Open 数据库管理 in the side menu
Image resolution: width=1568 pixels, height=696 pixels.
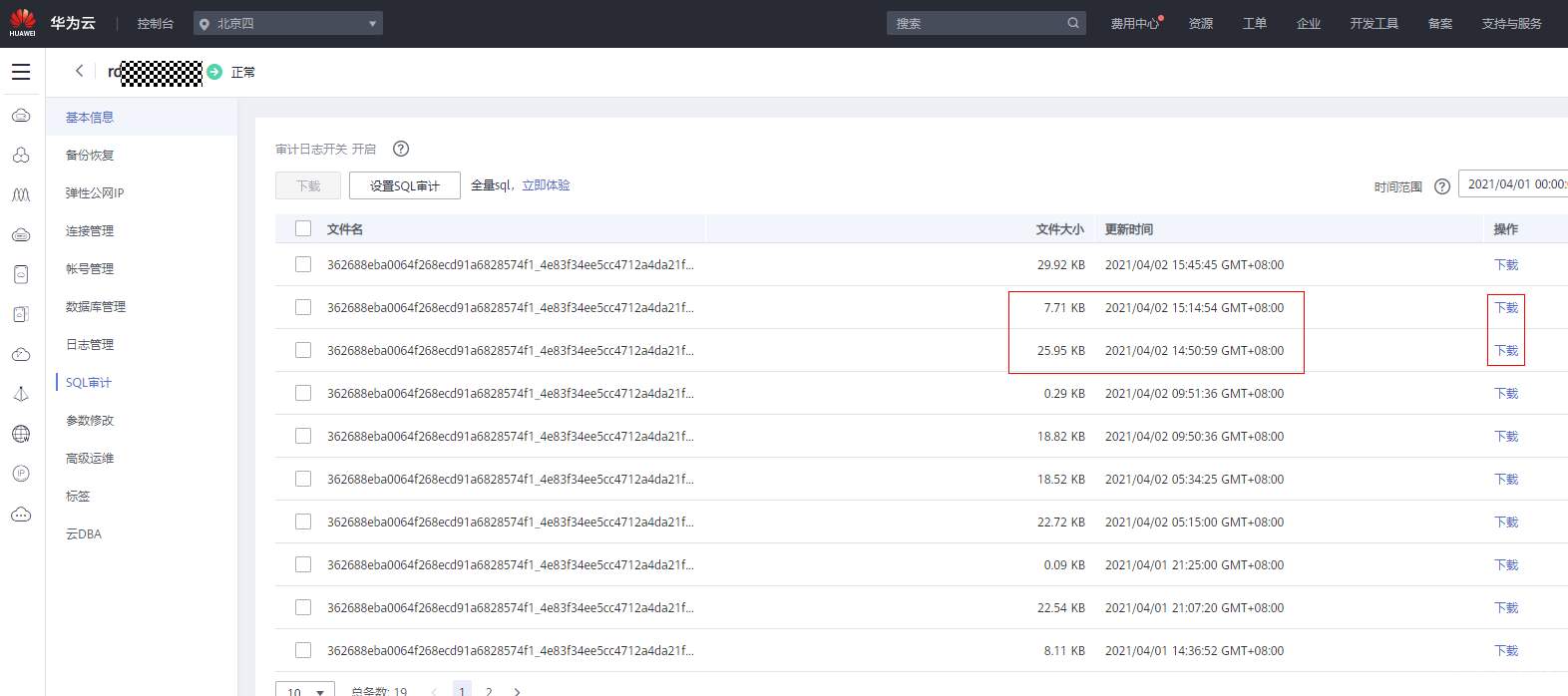coord(96,307)
